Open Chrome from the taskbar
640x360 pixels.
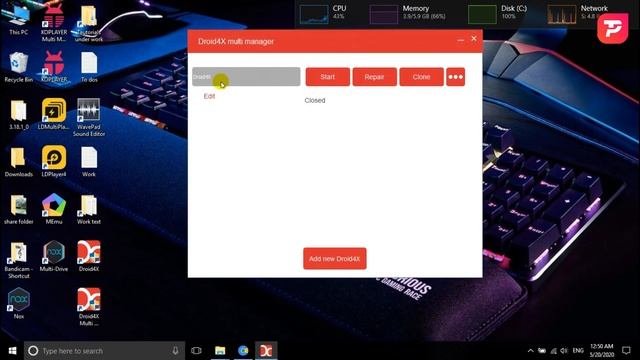[243, 351]
